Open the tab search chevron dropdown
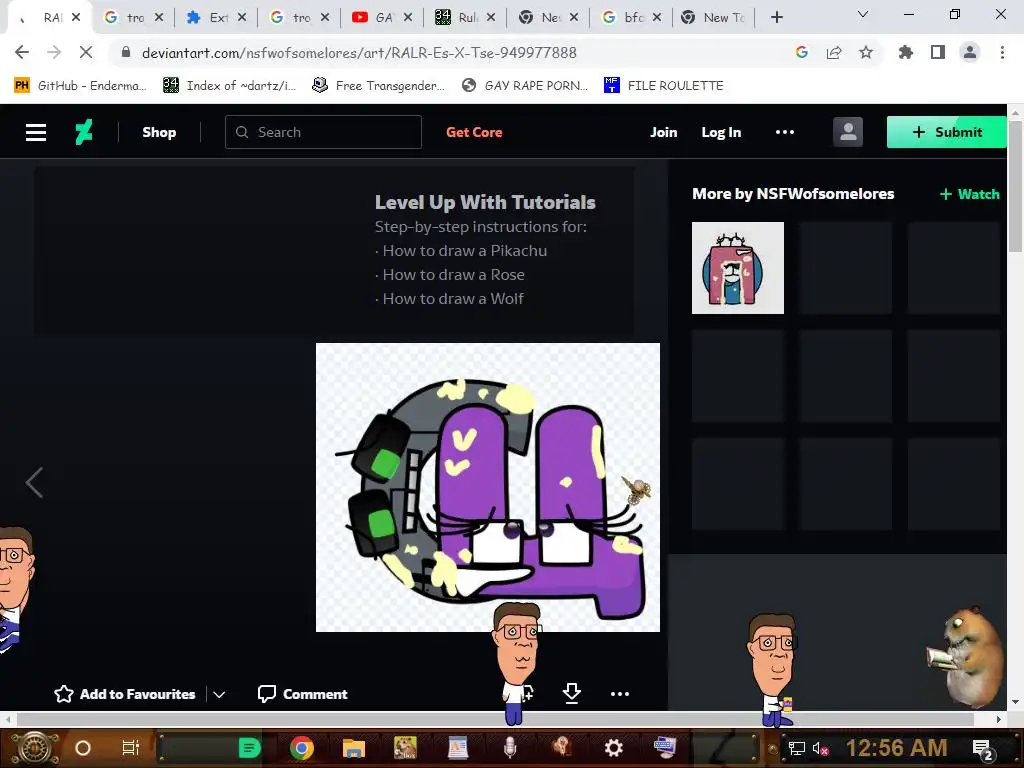Screen dimensions: 1024x768 pyautogui.click(x=863, y=14)
